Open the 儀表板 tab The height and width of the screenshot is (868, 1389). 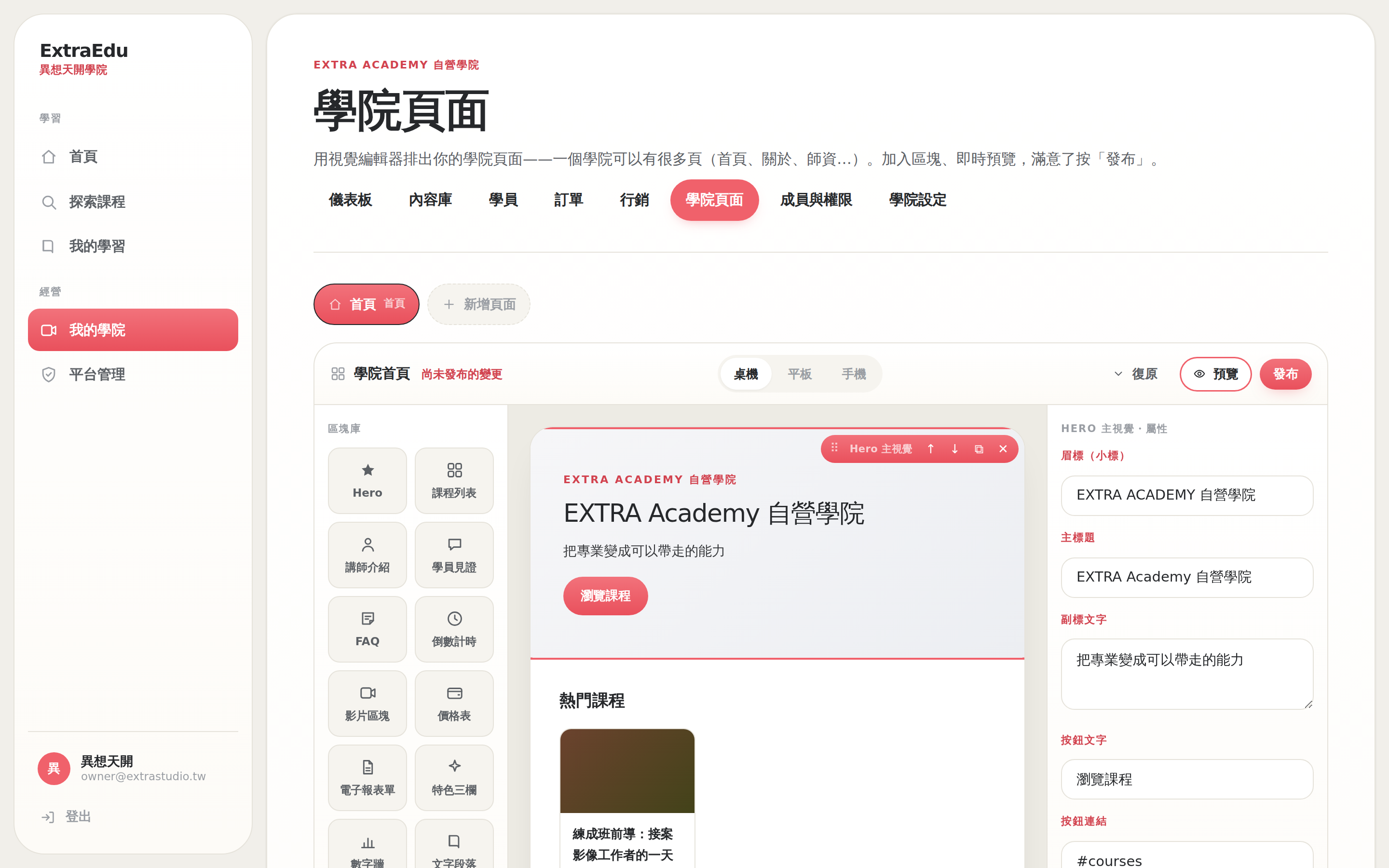click(350, 200)
